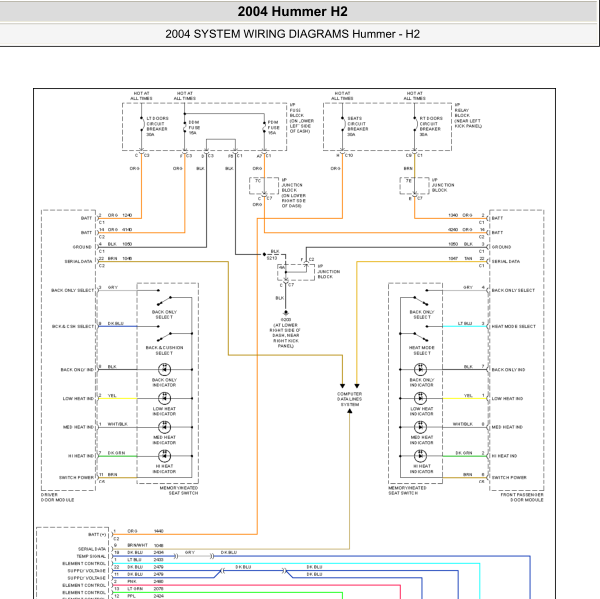Click the 'LT BLU' wire label near Heat Mode Select
This screenshot has height=599, width=600.
(x=465, y=323)
